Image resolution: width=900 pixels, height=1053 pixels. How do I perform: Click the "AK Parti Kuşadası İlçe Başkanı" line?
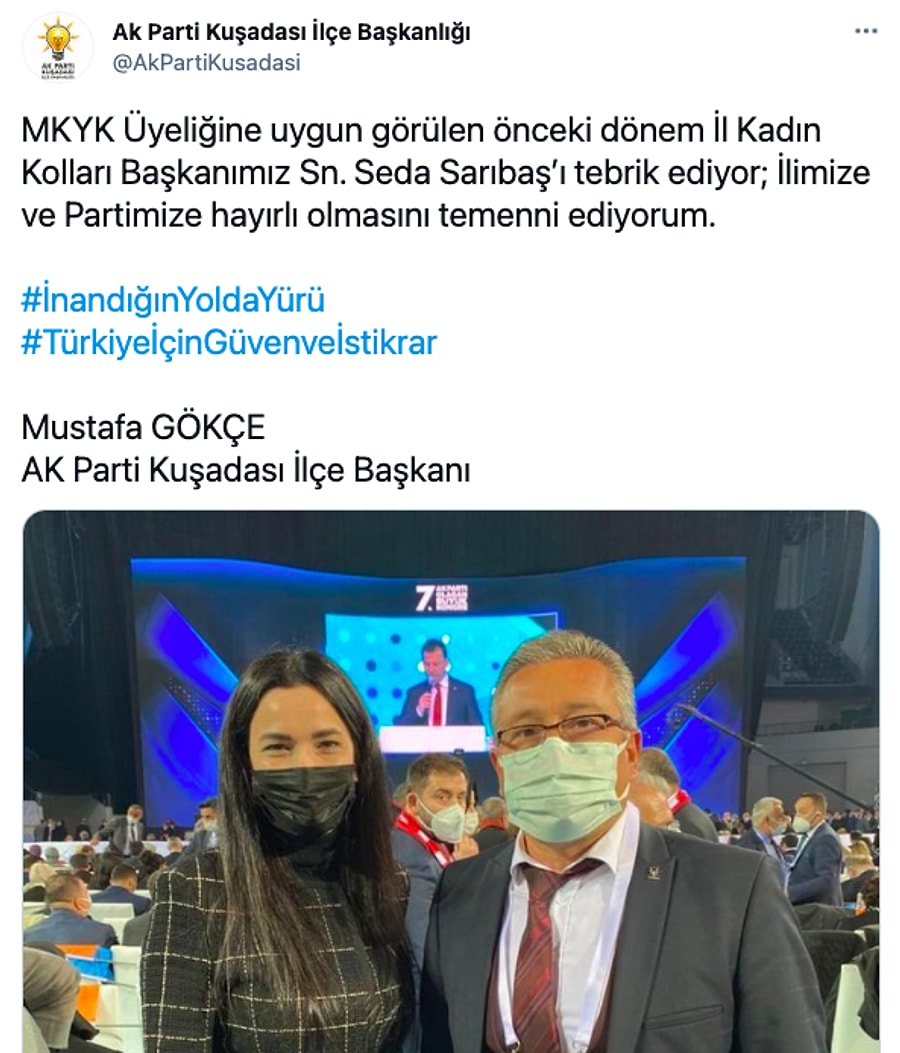(246, 470)
